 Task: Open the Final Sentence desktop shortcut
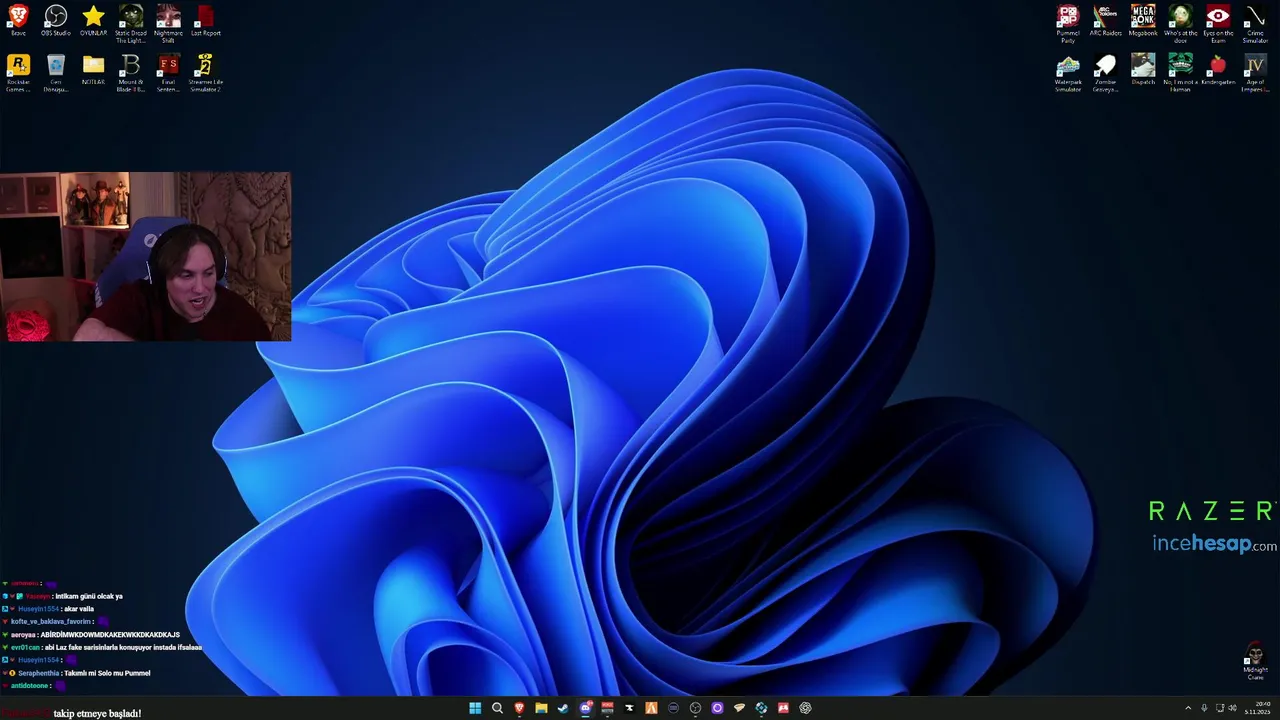click(x=168, y=74)
